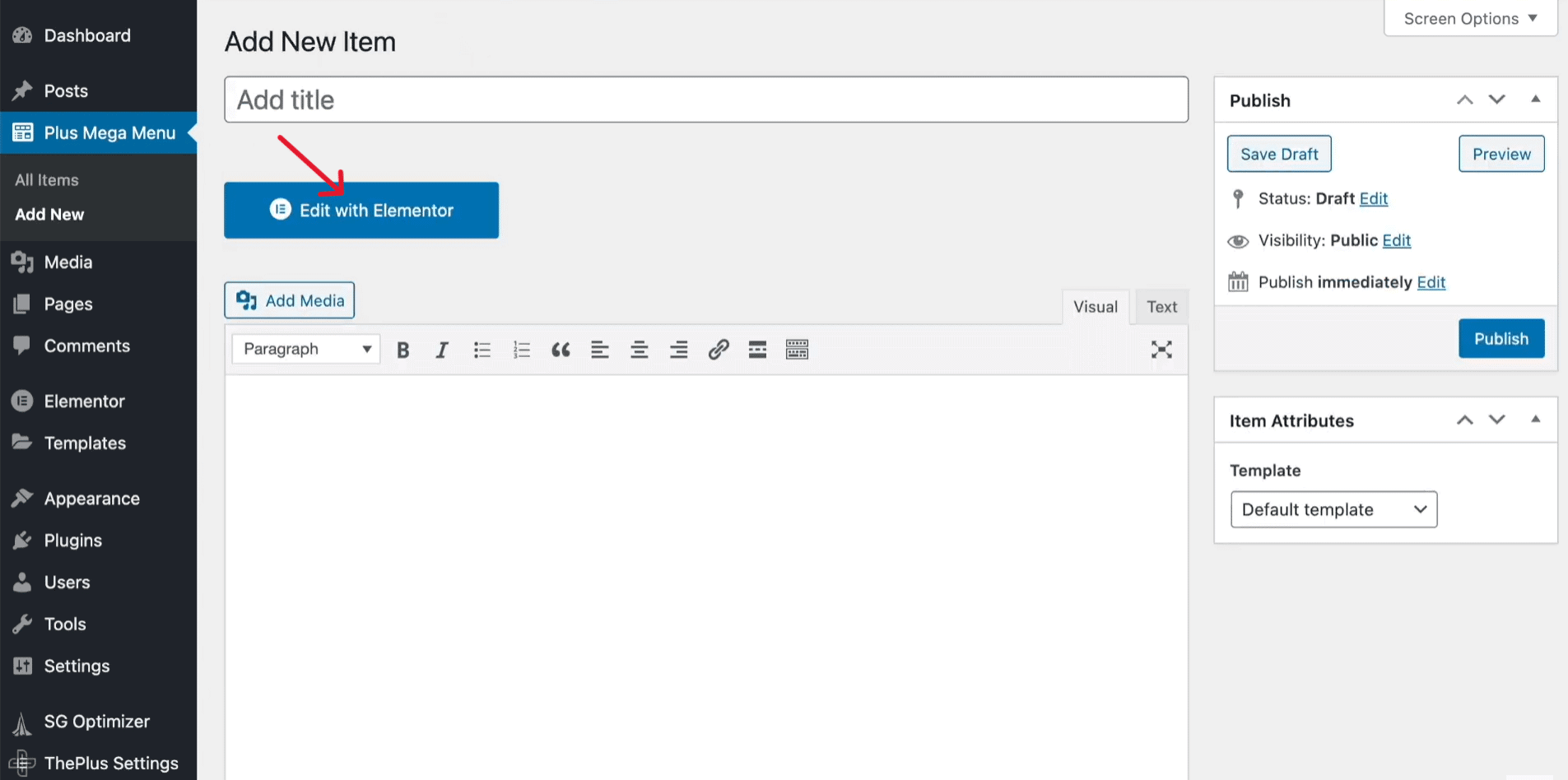Click inside the Add title field
Viewport: 1568px width, 780px height.
(x=705, y=99)
